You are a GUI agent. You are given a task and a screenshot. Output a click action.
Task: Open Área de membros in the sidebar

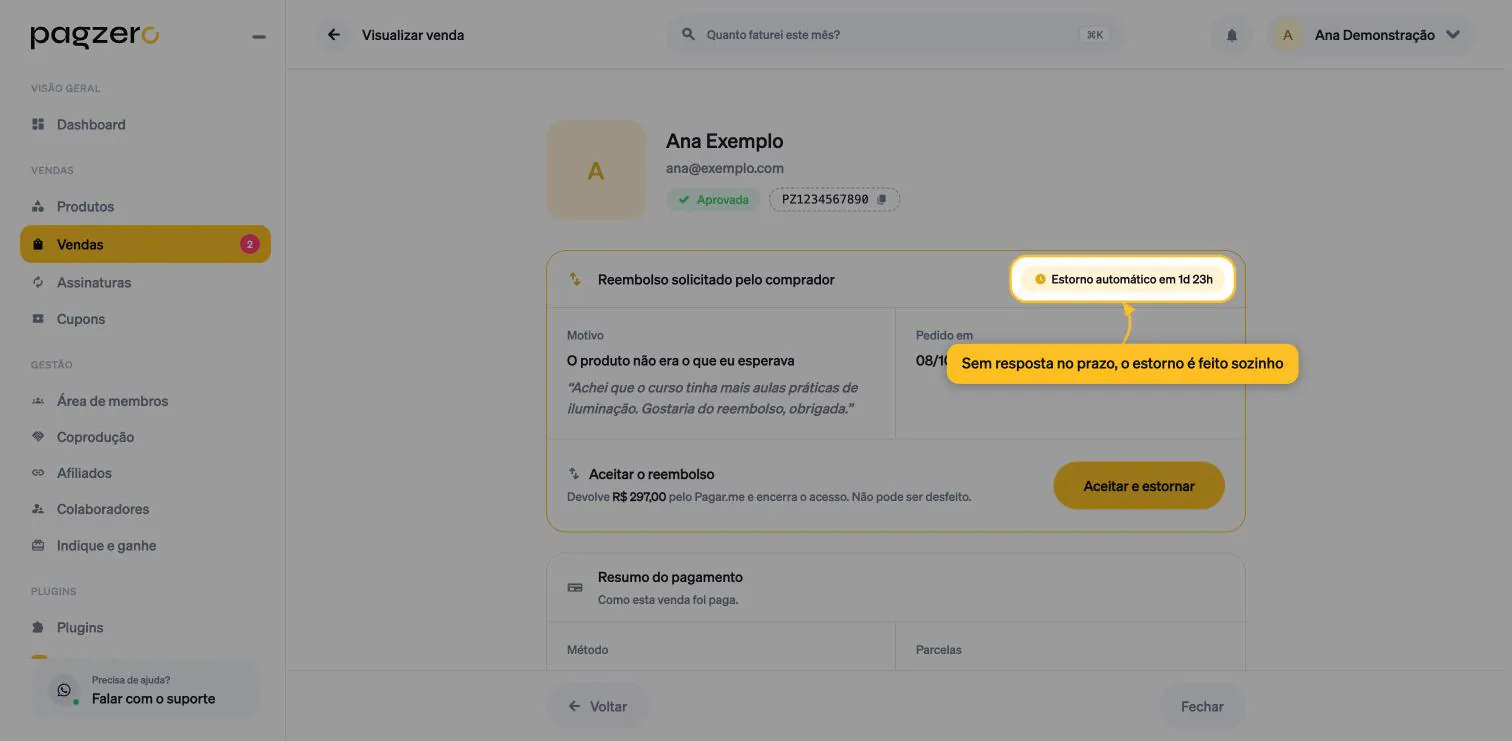(145, 401)
